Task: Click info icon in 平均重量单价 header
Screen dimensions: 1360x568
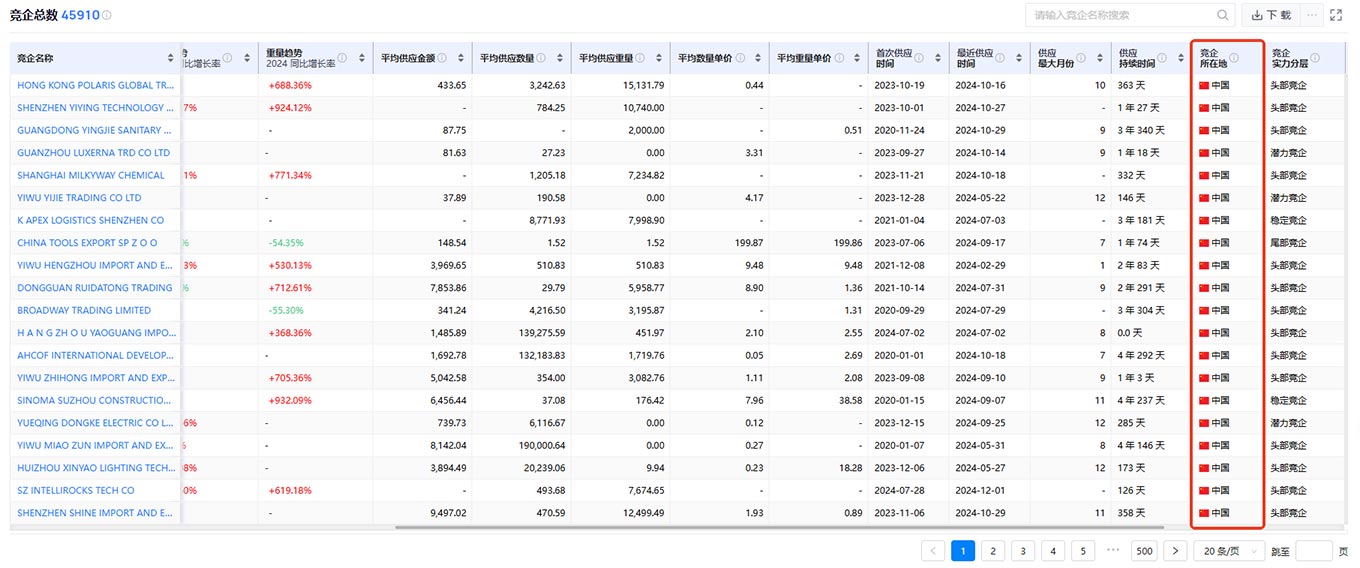Action: coord(838,58)
